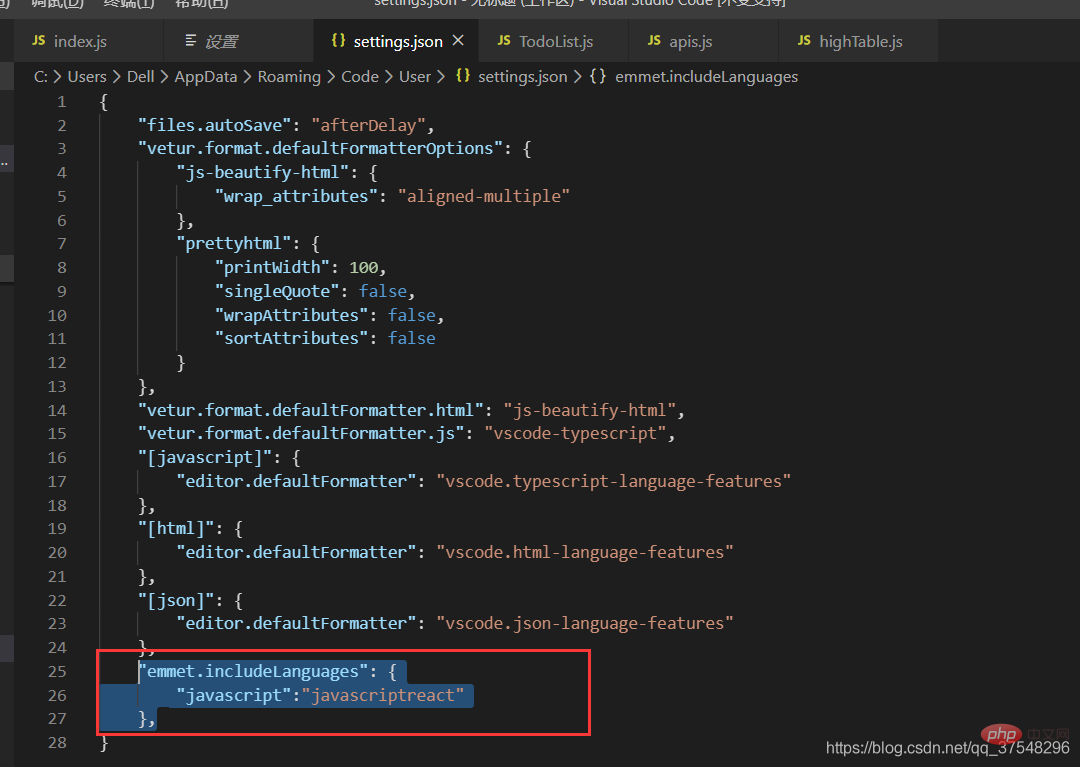Image resolution: width=1080 pixels, height=767 pixels.
Task: Open the TodoList.js tab
Action: 556,41
